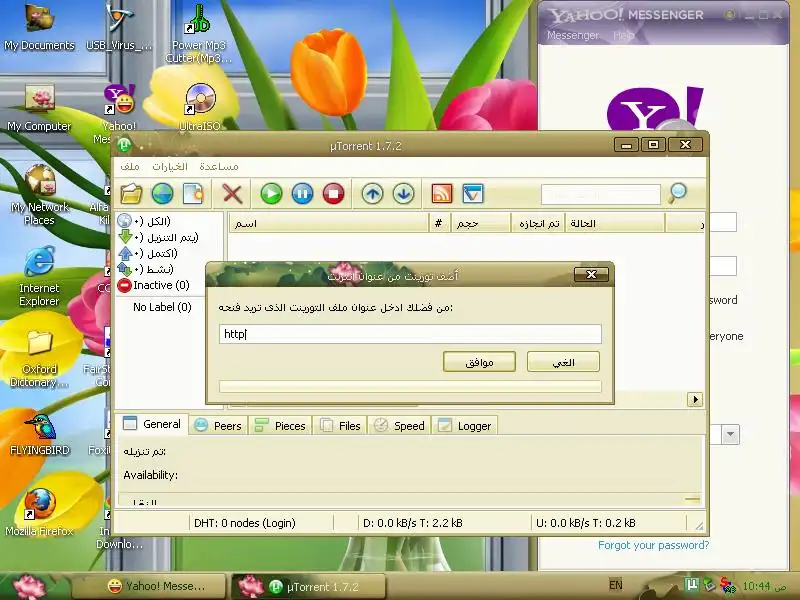Click the حجم column header
The height and width of the screenshot is (600, 800).
(x=481, y=223)
